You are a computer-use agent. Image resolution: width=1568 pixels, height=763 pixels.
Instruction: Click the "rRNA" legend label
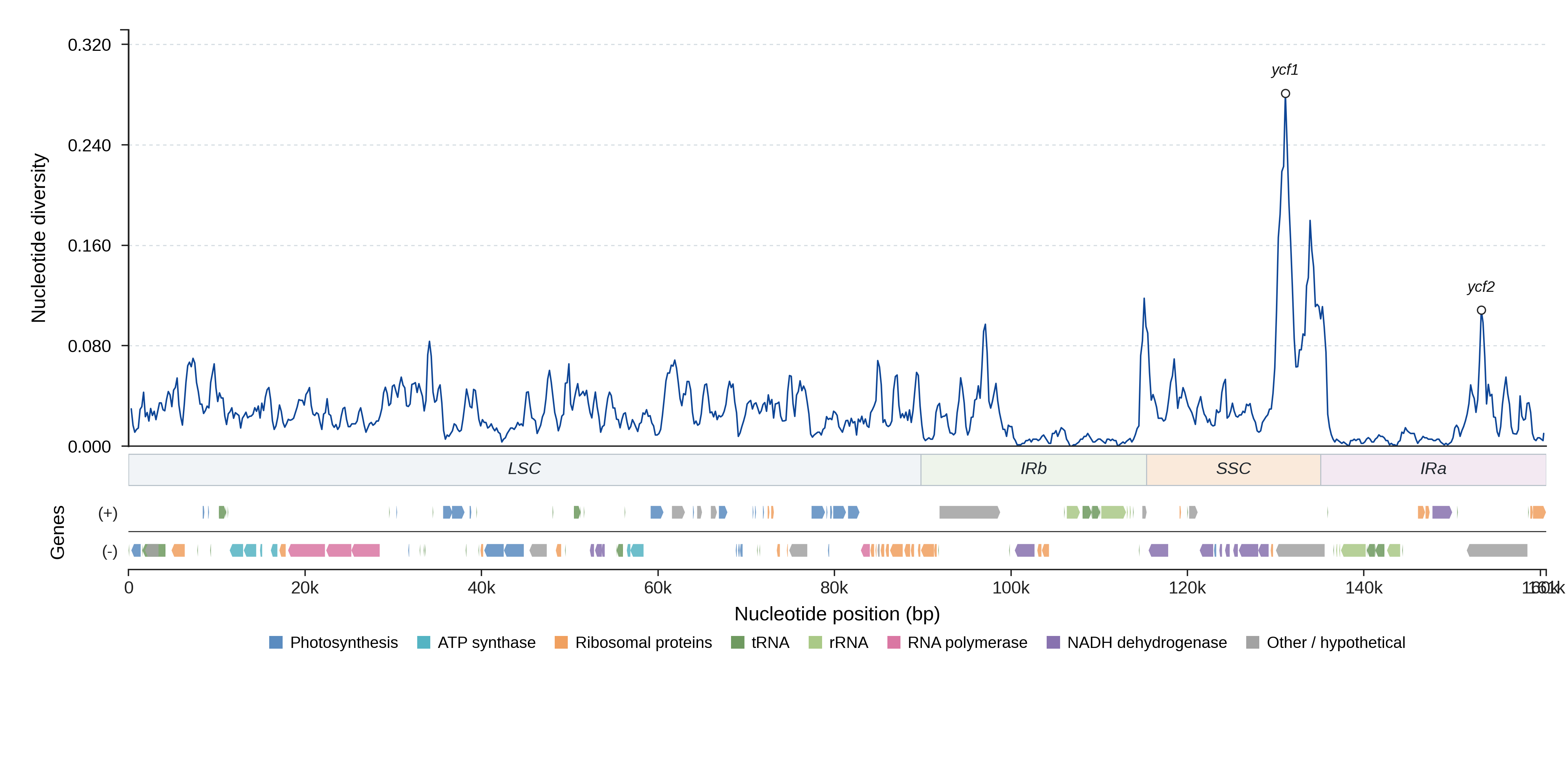click(849, 642)
